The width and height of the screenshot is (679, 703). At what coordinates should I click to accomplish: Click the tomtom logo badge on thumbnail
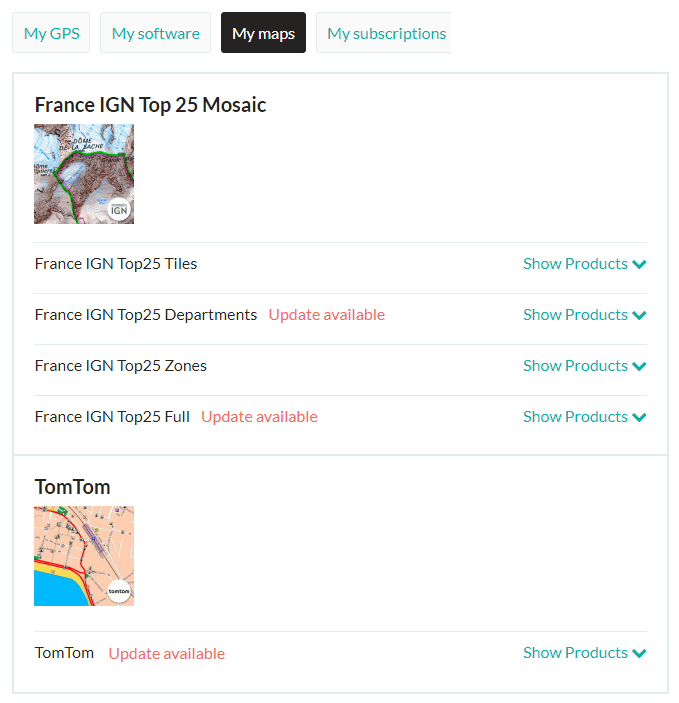[119, 591]
